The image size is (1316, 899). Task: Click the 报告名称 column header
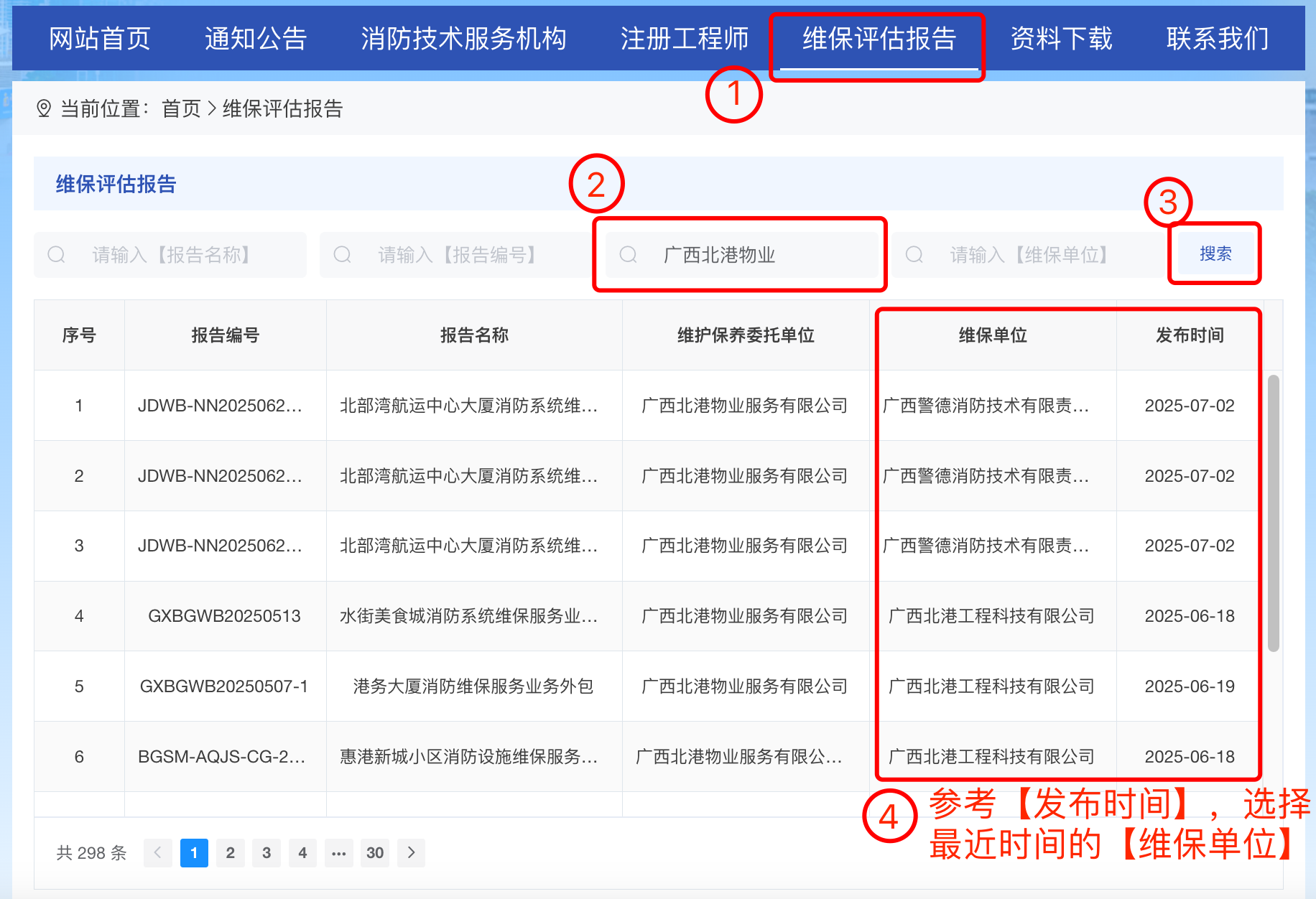[x=474, y=335]
